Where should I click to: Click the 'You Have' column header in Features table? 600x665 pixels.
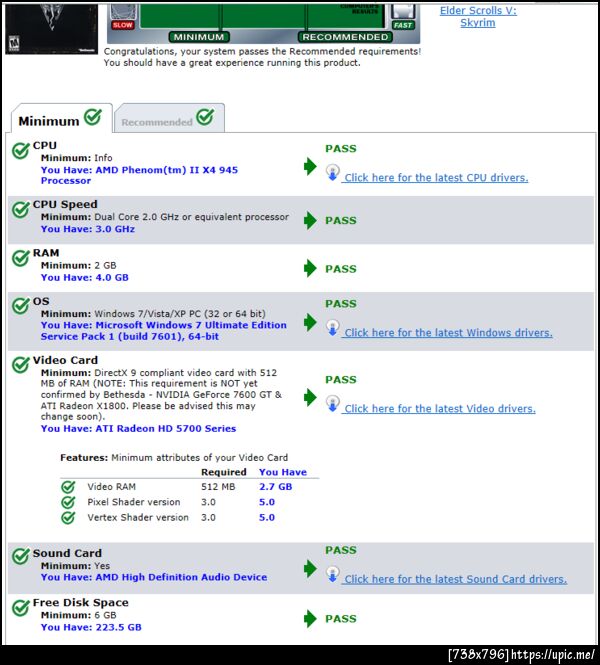point(283,472)
